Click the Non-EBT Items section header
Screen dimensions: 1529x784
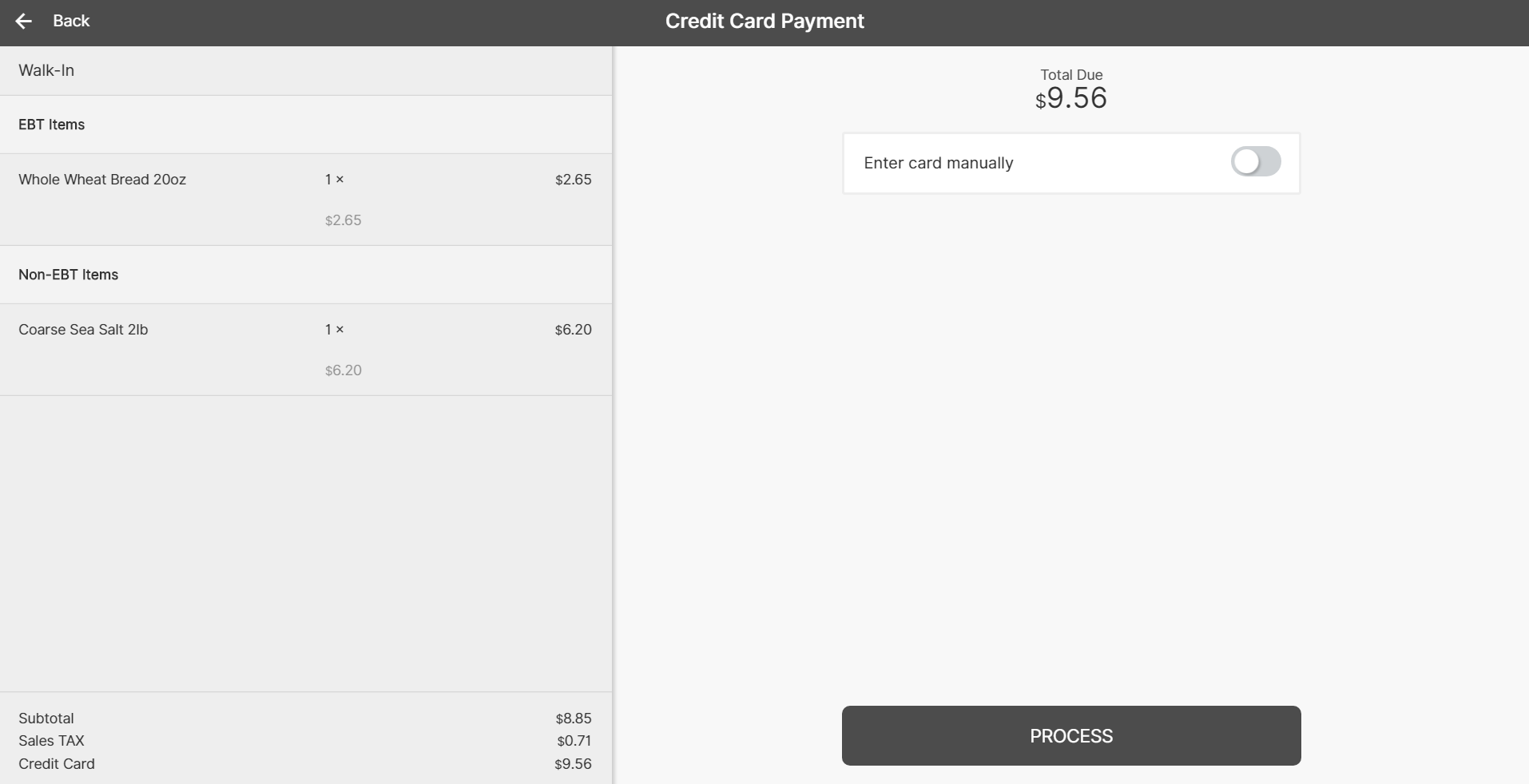[x=69, y=275]
